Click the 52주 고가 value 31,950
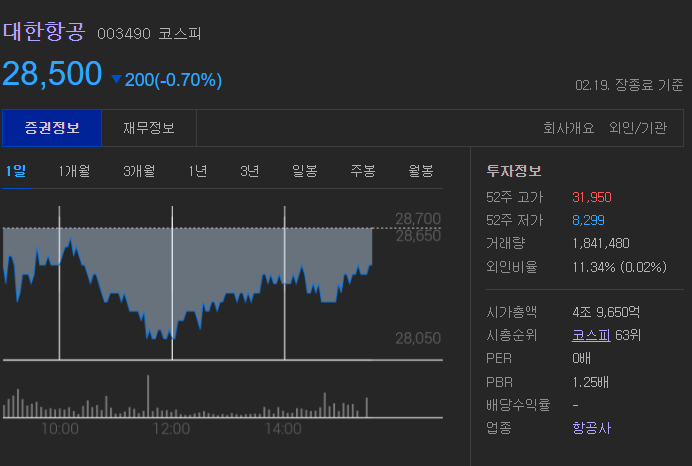 pyautogui.click(x=592, y=197)
